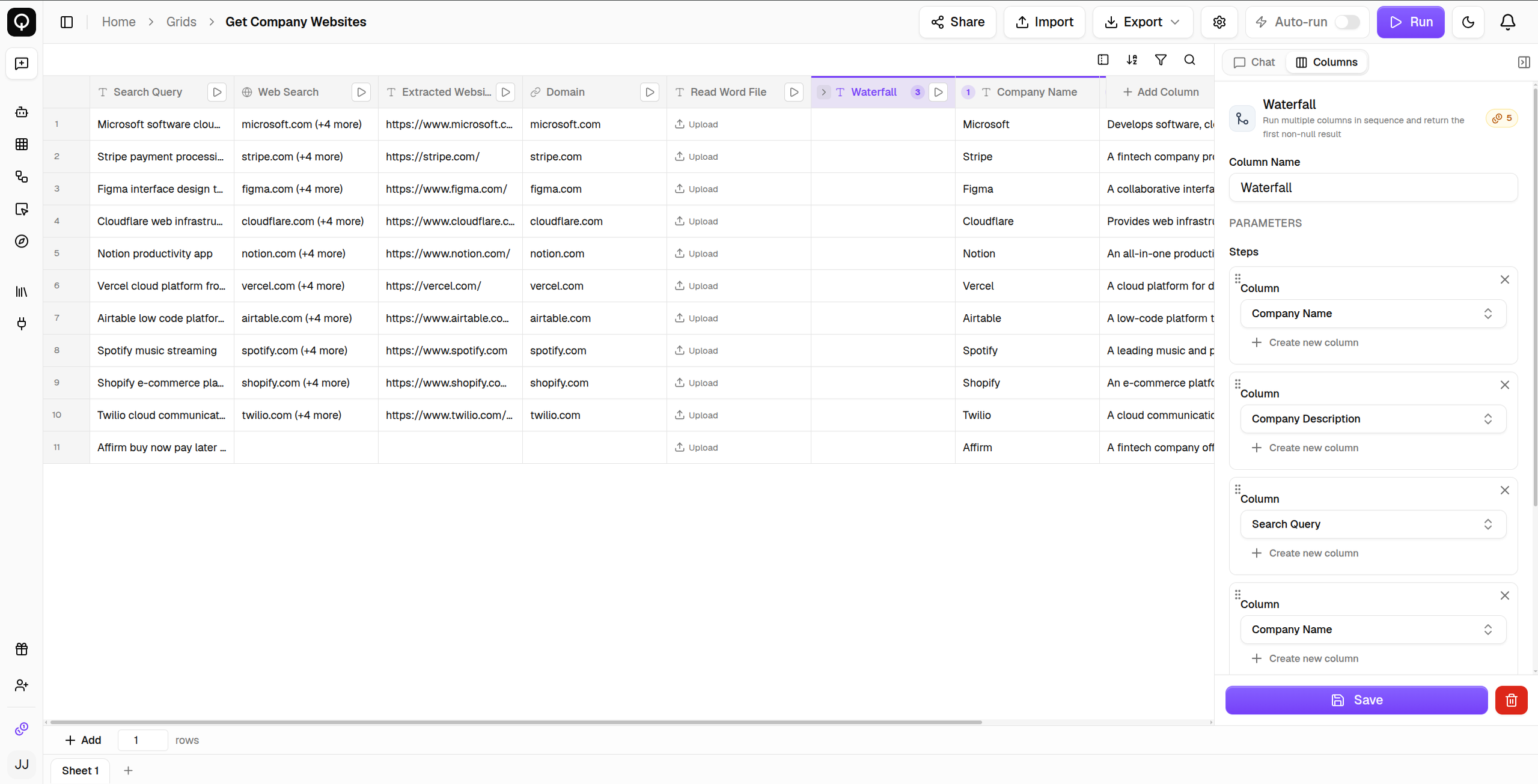The height and width of the screenshot is (784, 1538).
Task: Open the gift rewards sidebar icon
Action: pos(22,649)
